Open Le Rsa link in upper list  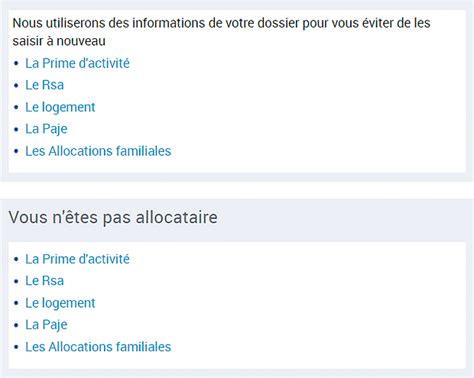(44, 85)
